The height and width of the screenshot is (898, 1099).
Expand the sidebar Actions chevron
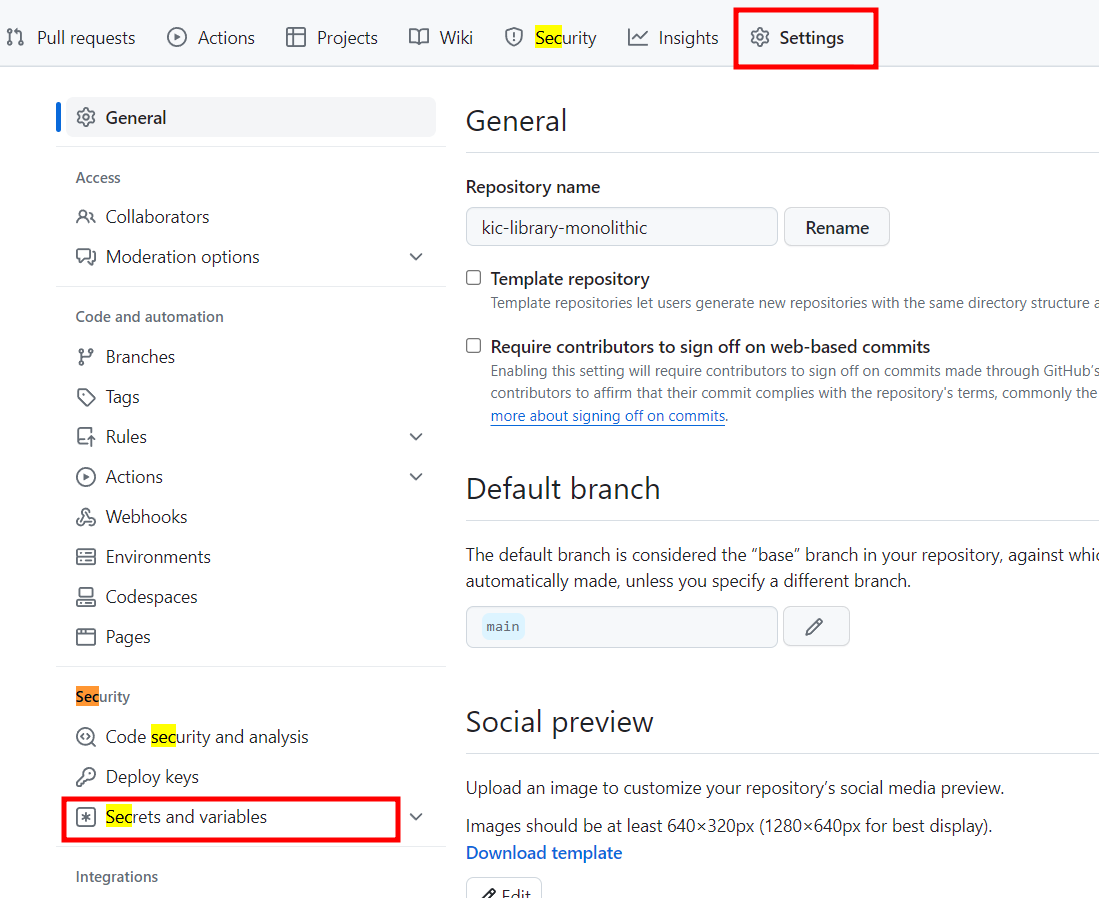pos(416,477)
